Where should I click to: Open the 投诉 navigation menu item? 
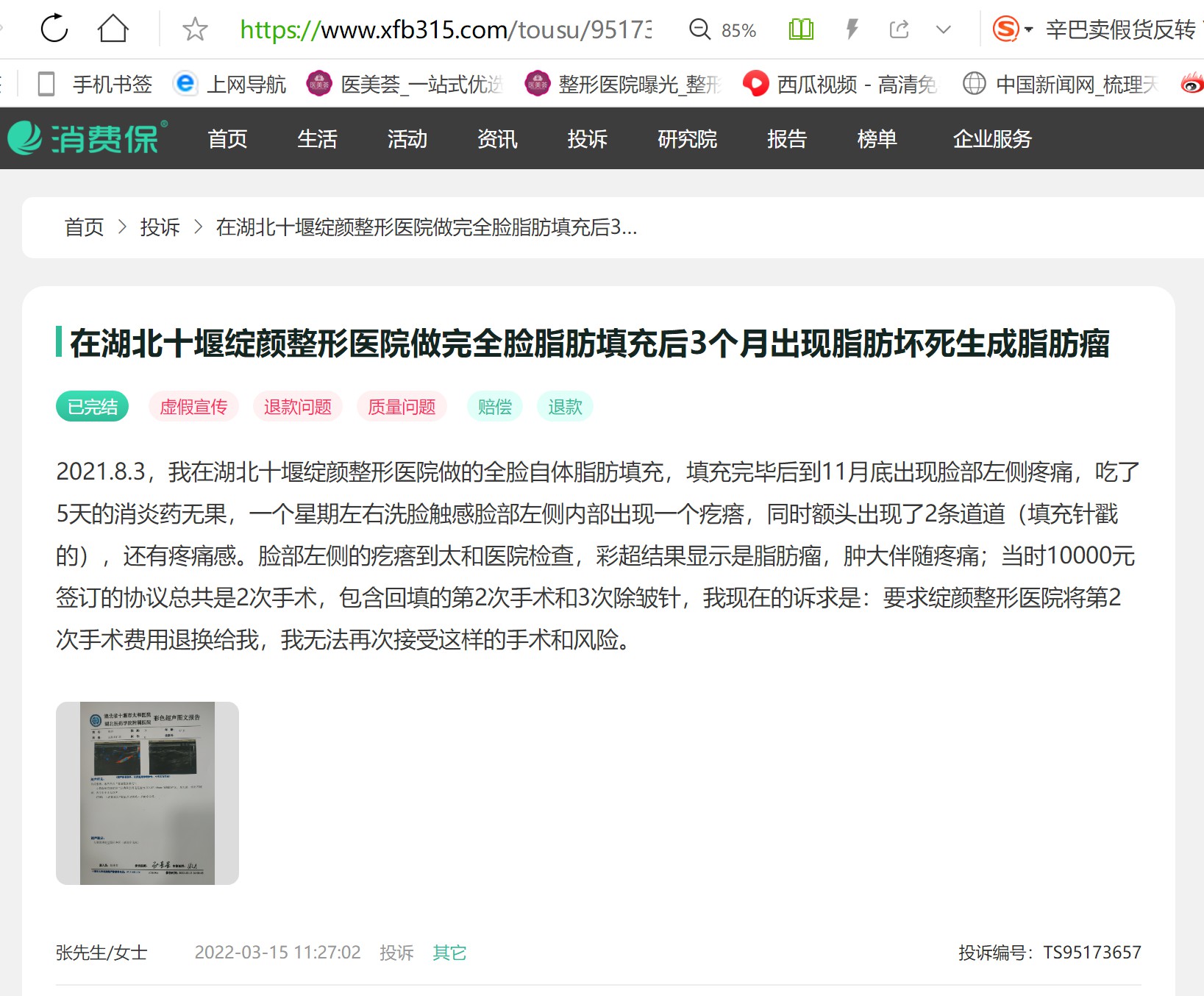(587, 139)
